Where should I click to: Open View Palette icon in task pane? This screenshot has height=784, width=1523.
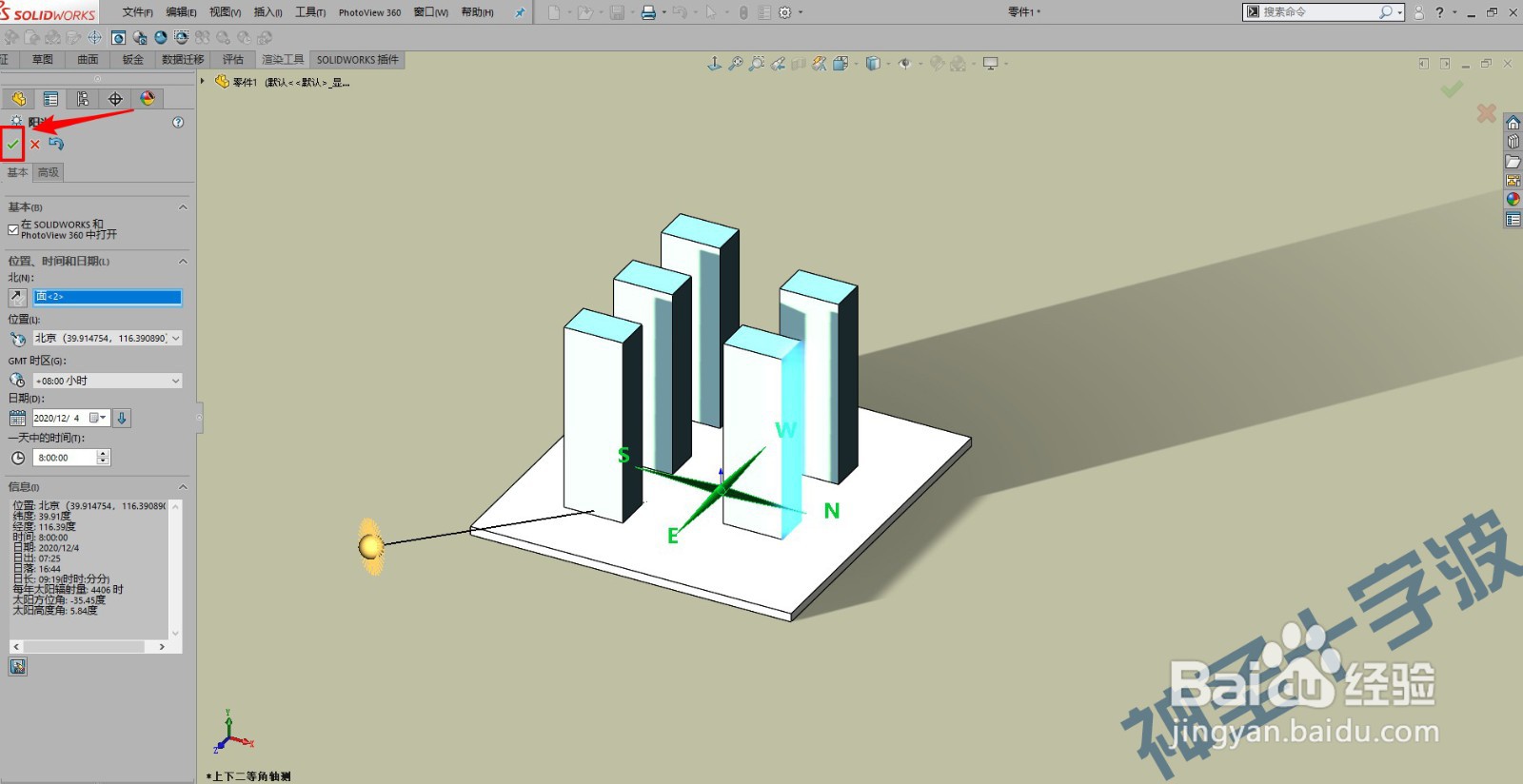pos(1513,181)
